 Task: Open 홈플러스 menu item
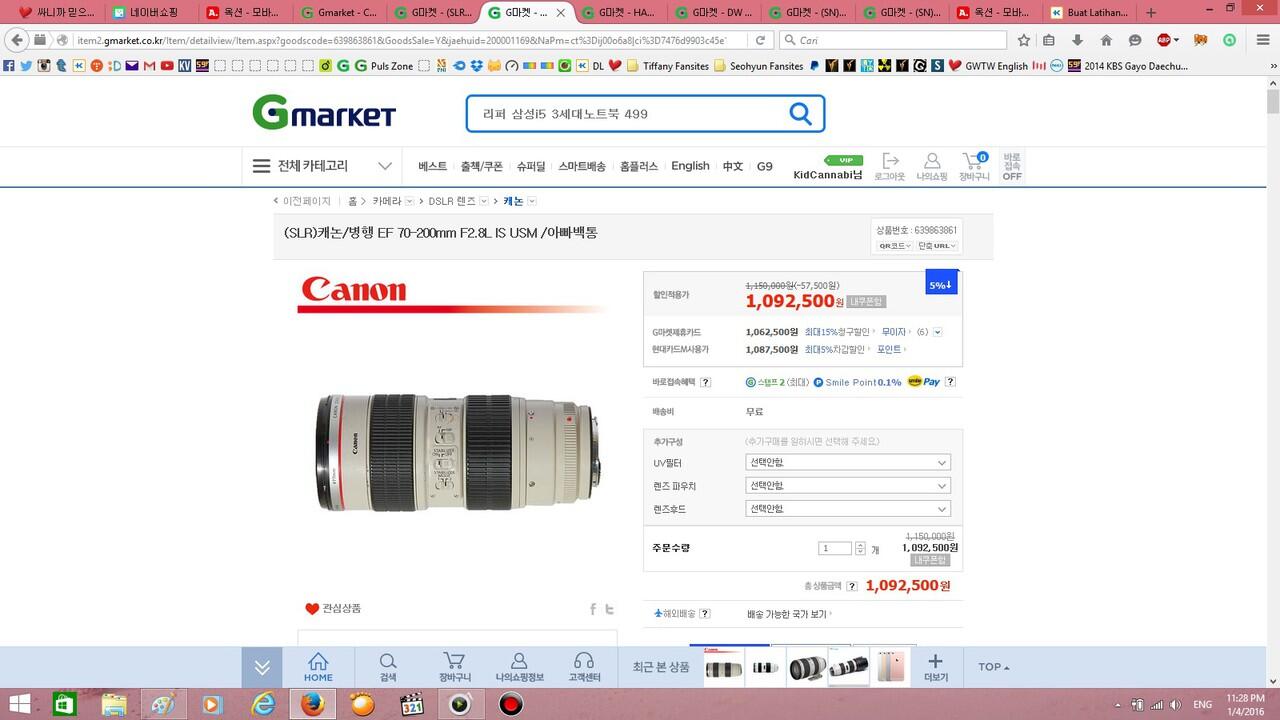pos(639,166)
